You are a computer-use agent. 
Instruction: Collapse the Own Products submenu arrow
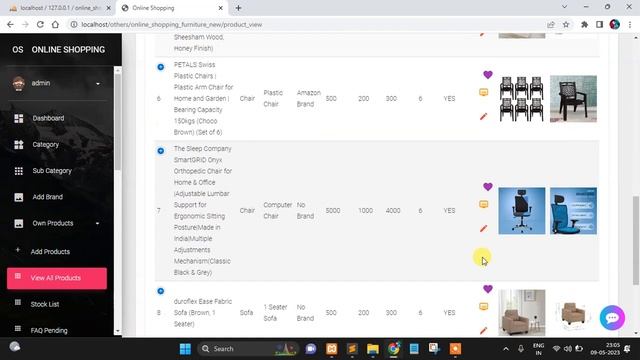pos(98,223)
